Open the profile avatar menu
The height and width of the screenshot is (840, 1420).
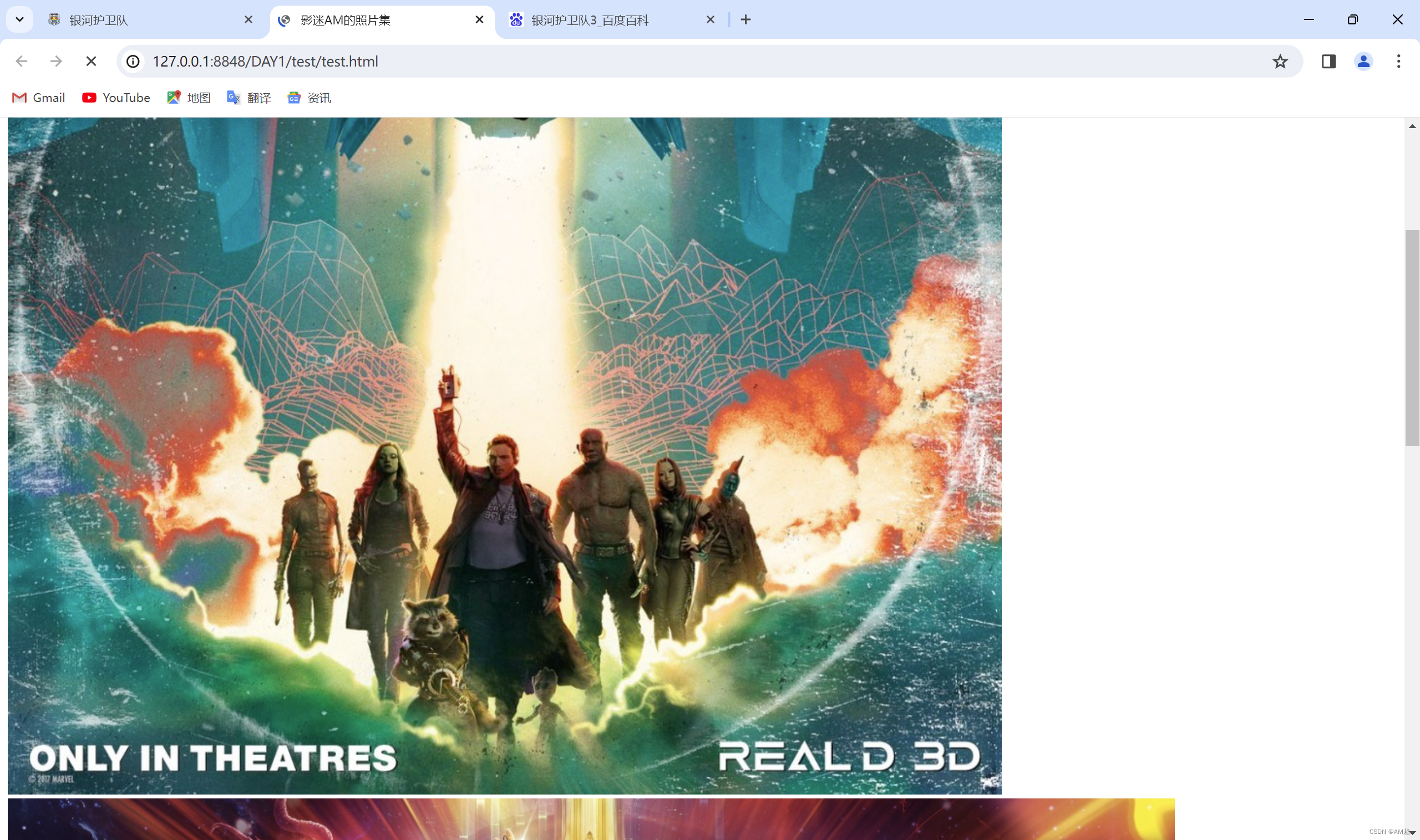[1363, 61]
